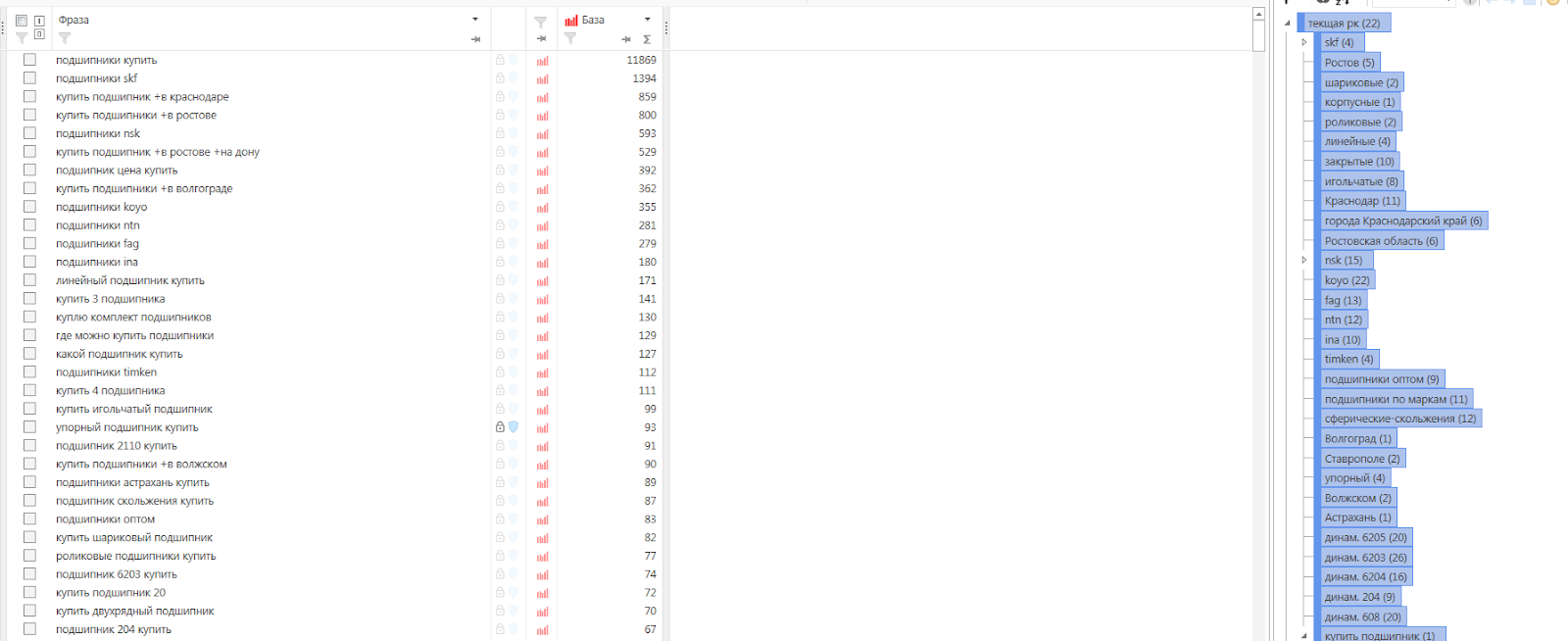The image size is (1568, 641).
Task: Check the box for подшипники купить
Action: pyautogui.click(x=29, y=60)
